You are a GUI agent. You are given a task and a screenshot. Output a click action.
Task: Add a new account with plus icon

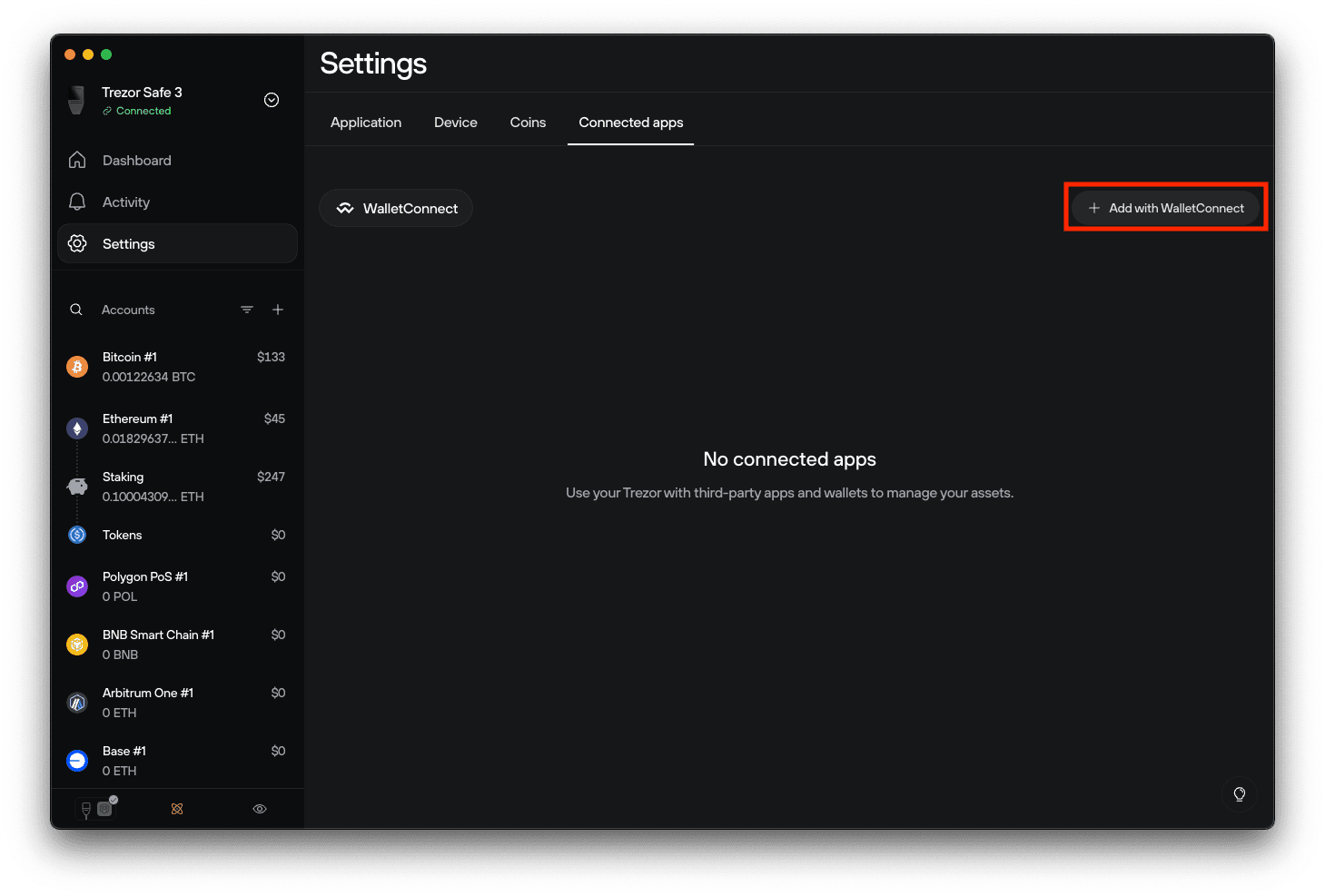278,310
